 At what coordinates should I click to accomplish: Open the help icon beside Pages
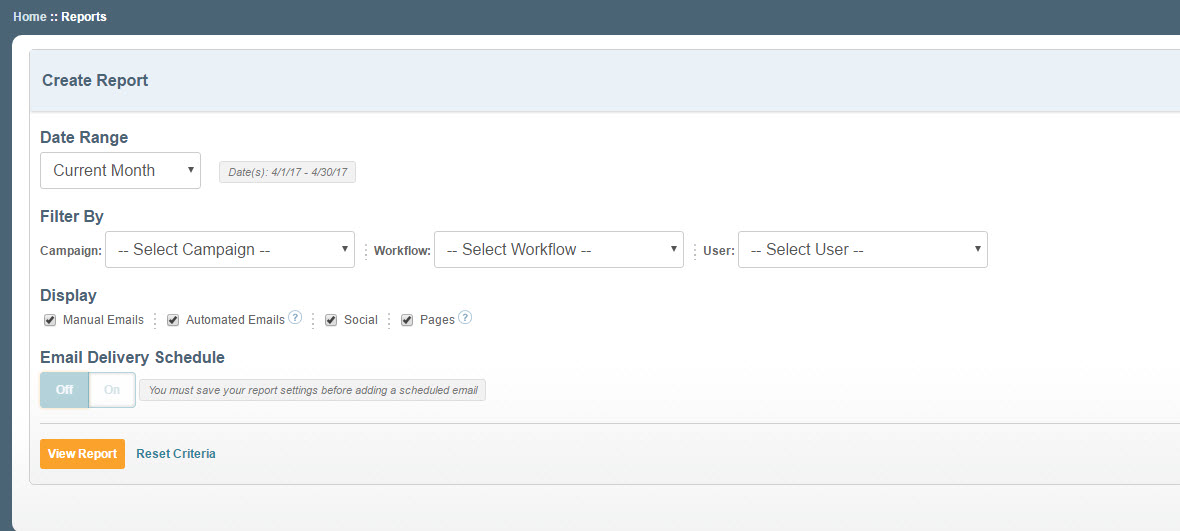[465, 317]
